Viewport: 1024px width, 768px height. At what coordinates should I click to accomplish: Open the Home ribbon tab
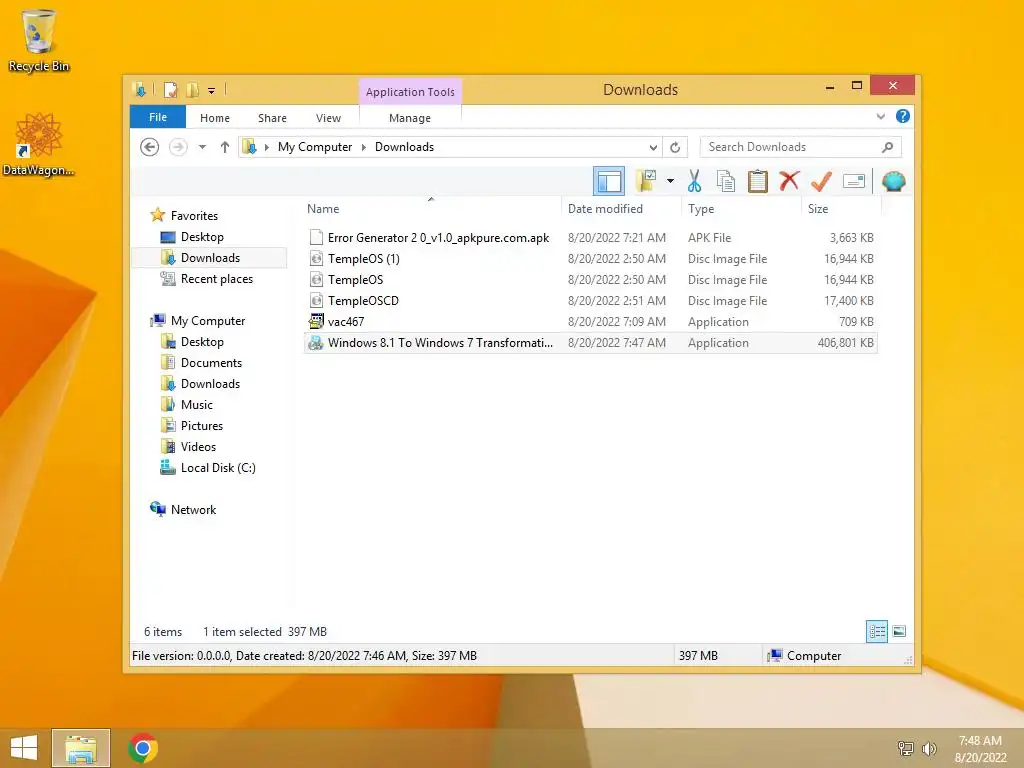click(215, 118)
